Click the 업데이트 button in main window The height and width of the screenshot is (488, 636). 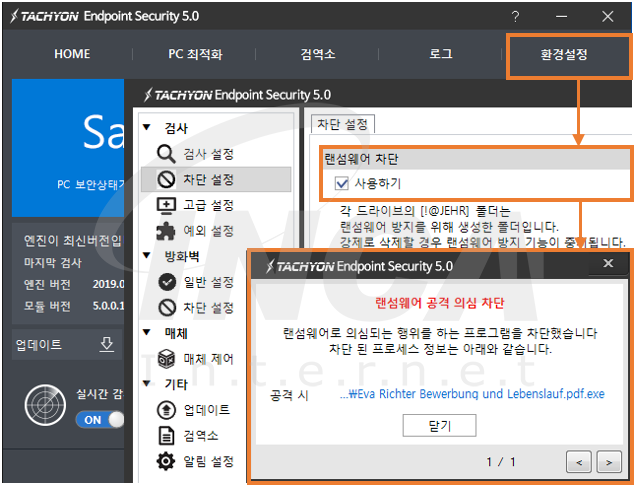[67, 345]
